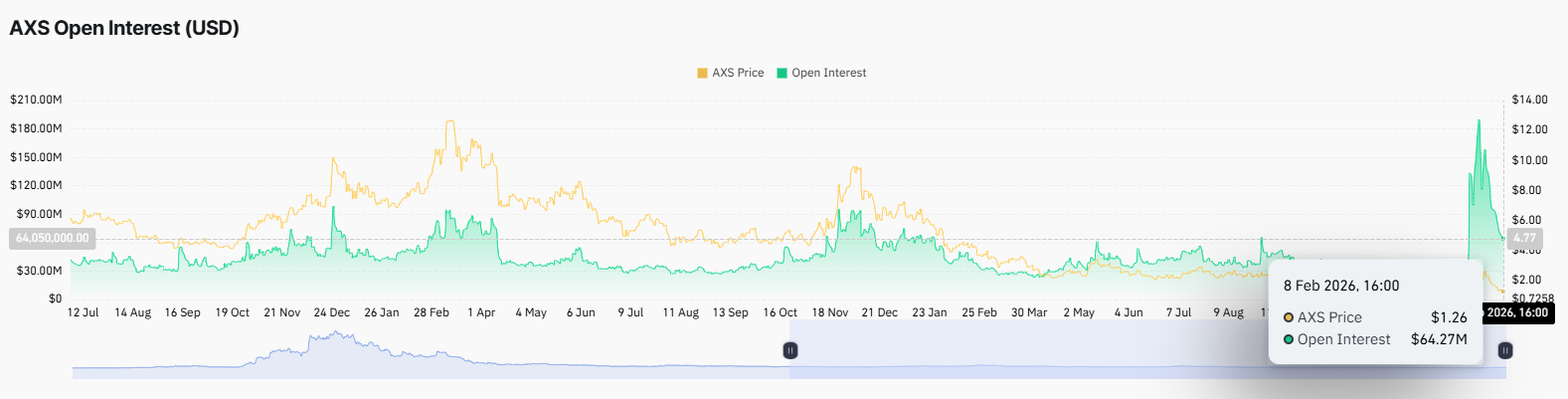The height and width of the screenshot is (399, 1568).
Task: Click the $0.7258 right axis label
Action: click(1532, 299)
